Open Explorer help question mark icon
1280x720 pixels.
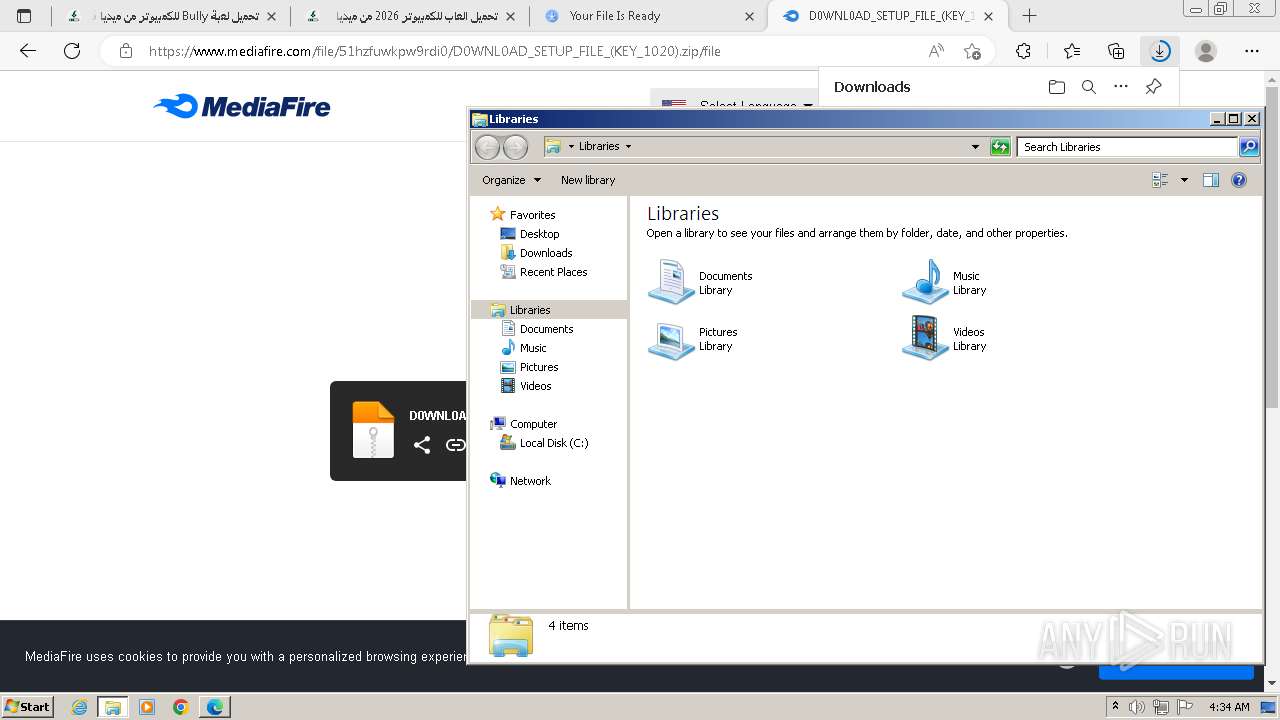coord(1239,180)
